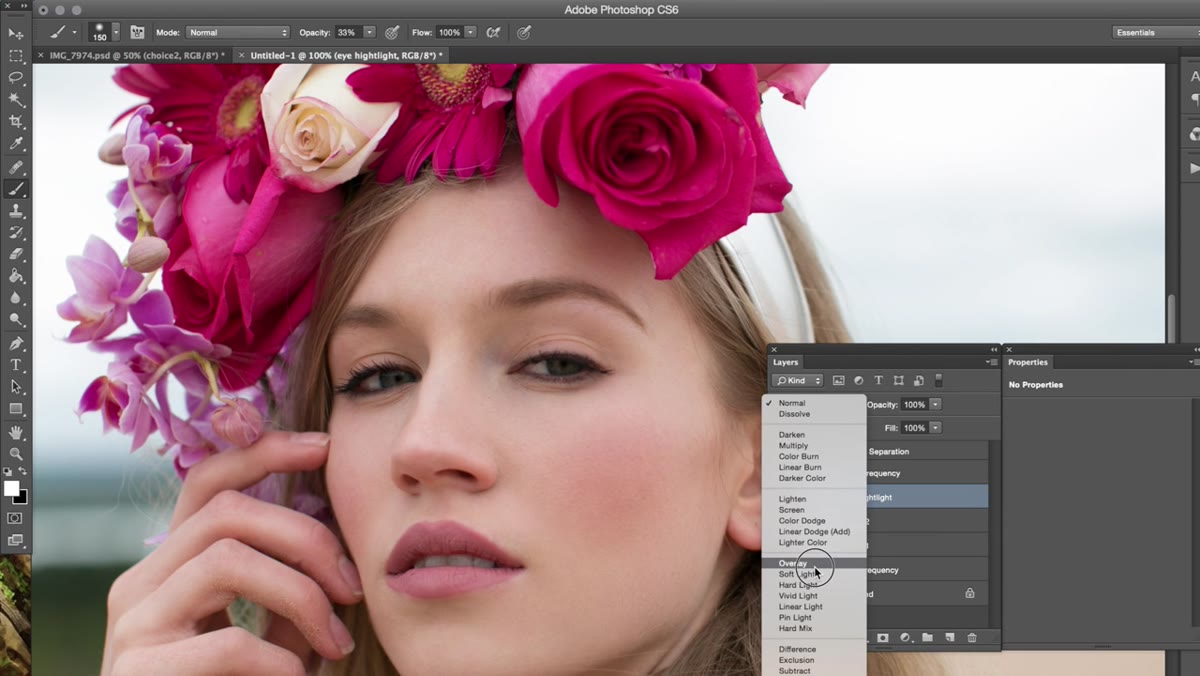The height and width of the screenshot is (676, 1200).
Task: Open the Kind layer filter dropdown
Action: (798, 381)
